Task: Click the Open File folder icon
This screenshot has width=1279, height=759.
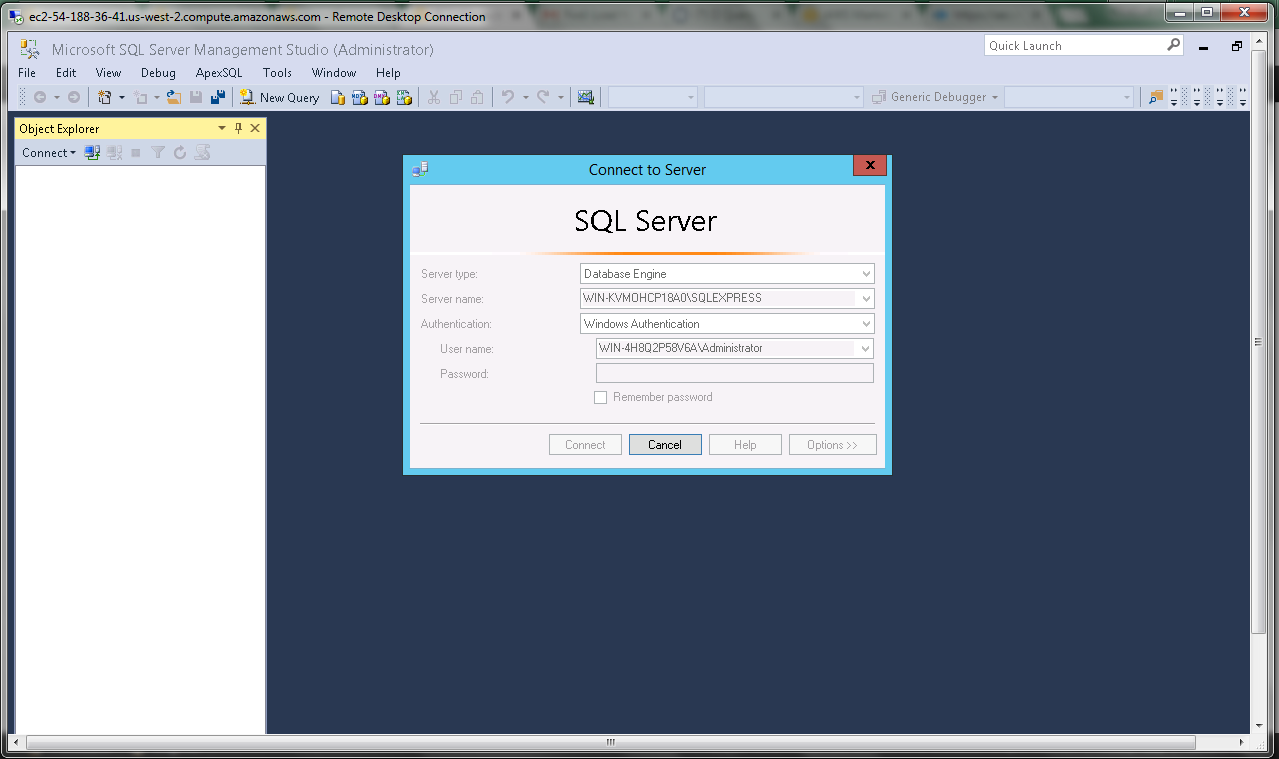Action: coord(174,97)
